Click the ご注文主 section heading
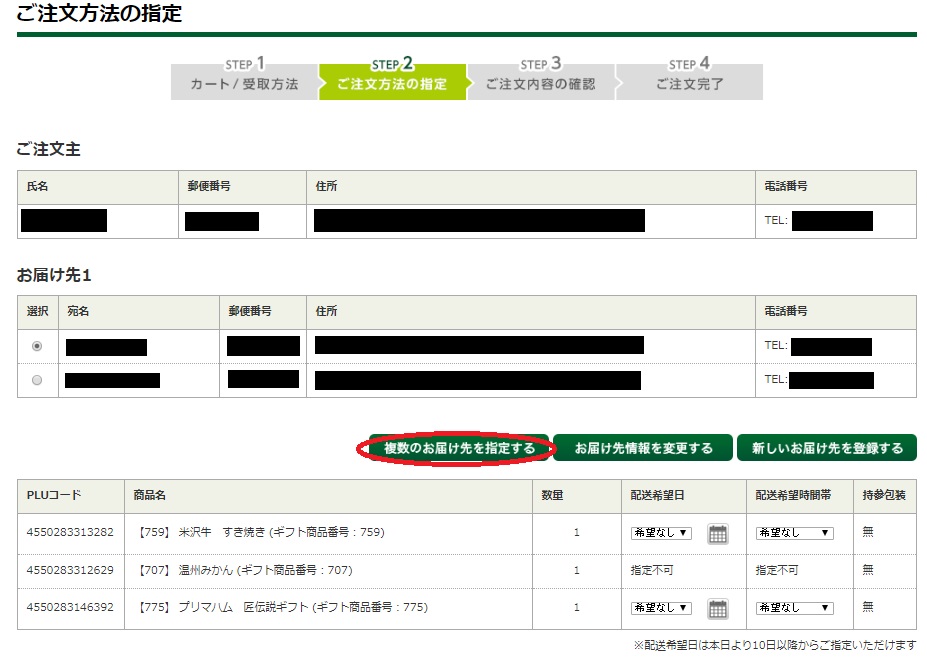Viewport: 927px width, 659px height. (x=48, y=149)
